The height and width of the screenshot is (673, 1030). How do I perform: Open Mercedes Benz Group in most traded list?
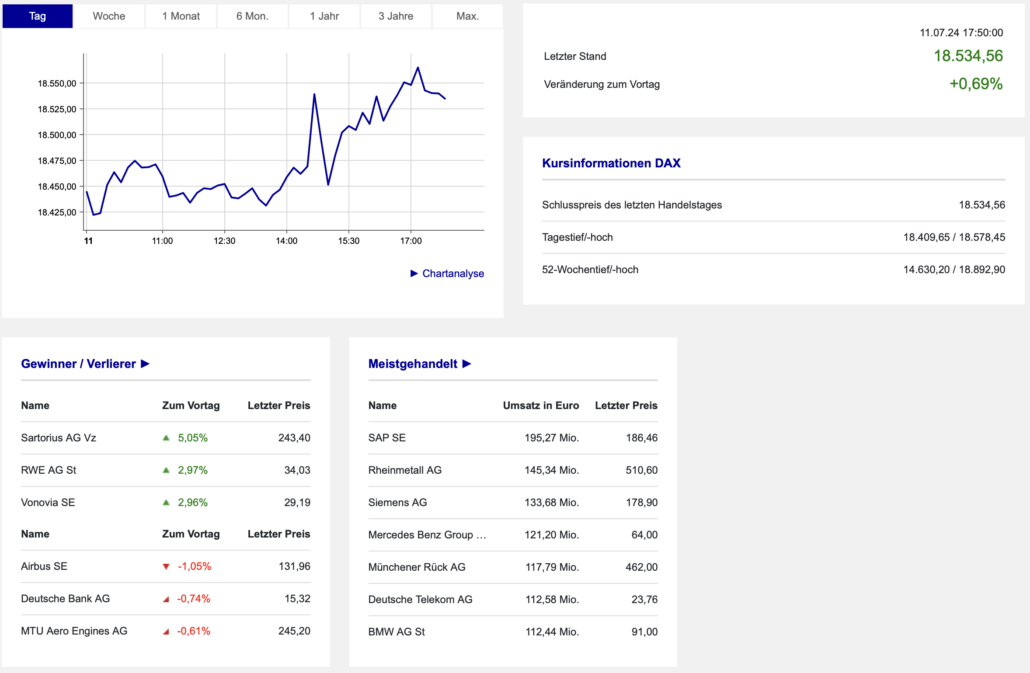click(427, 534)
